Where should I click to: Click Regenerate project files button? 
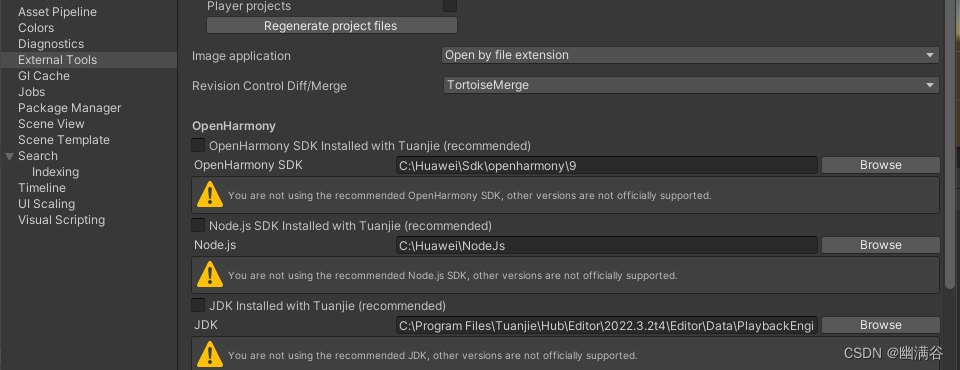pyautogui.click(x=332, y=26)
